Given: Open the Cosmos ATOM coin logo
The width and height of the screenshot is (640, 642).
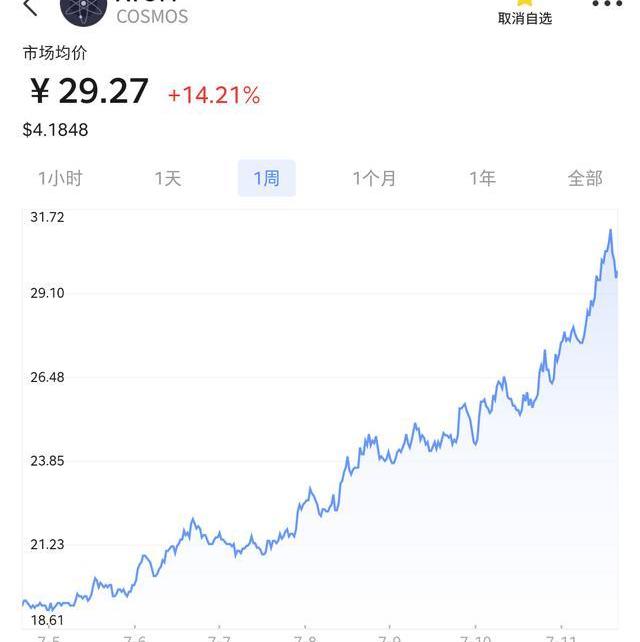Looking at the screenshot, I should click(x=84, y=11).
